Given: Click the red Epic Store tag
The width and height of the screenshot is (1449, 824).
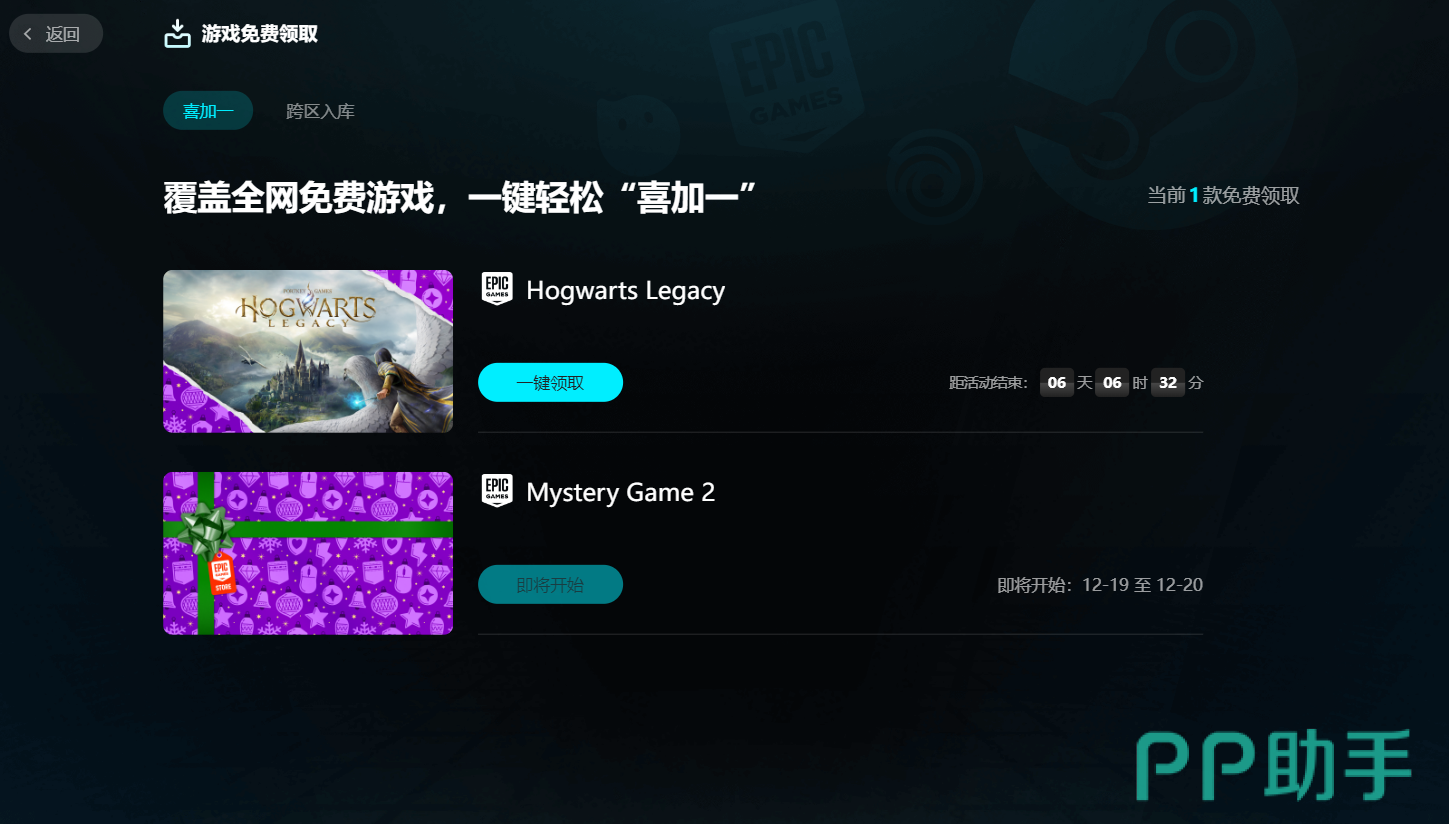Looking at the screenshot, I should (x=222, y=574).
